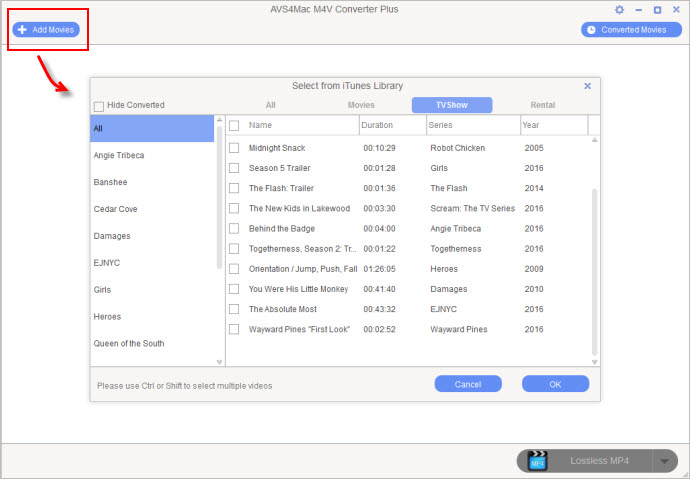Viewport: 690px width, 479px height.
Task: Check You Were His Little Monkey checkbox
Action: 234,289
